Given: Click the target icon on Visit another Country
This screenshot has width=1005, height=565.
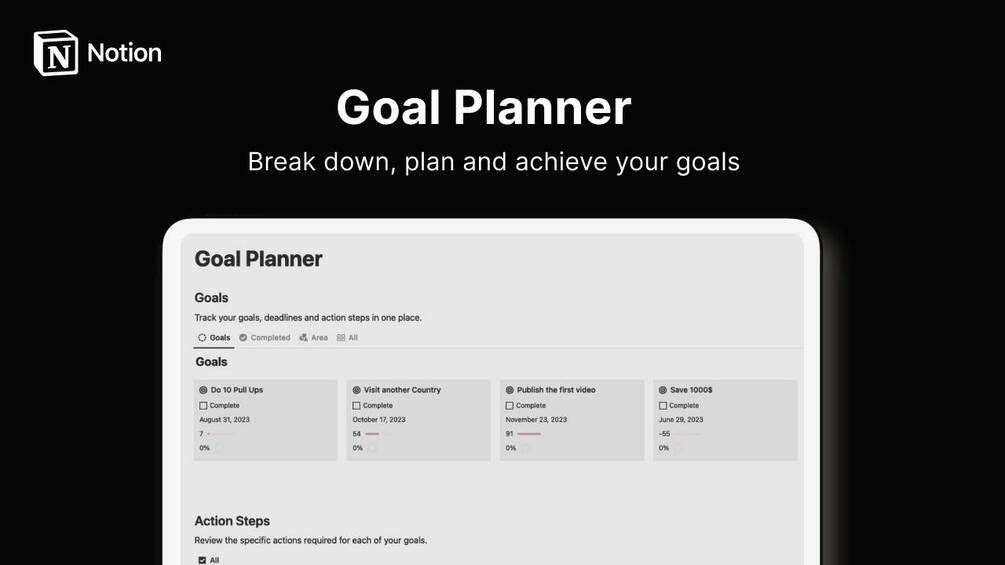Looking at the screenshot, I should pos(356,389).
